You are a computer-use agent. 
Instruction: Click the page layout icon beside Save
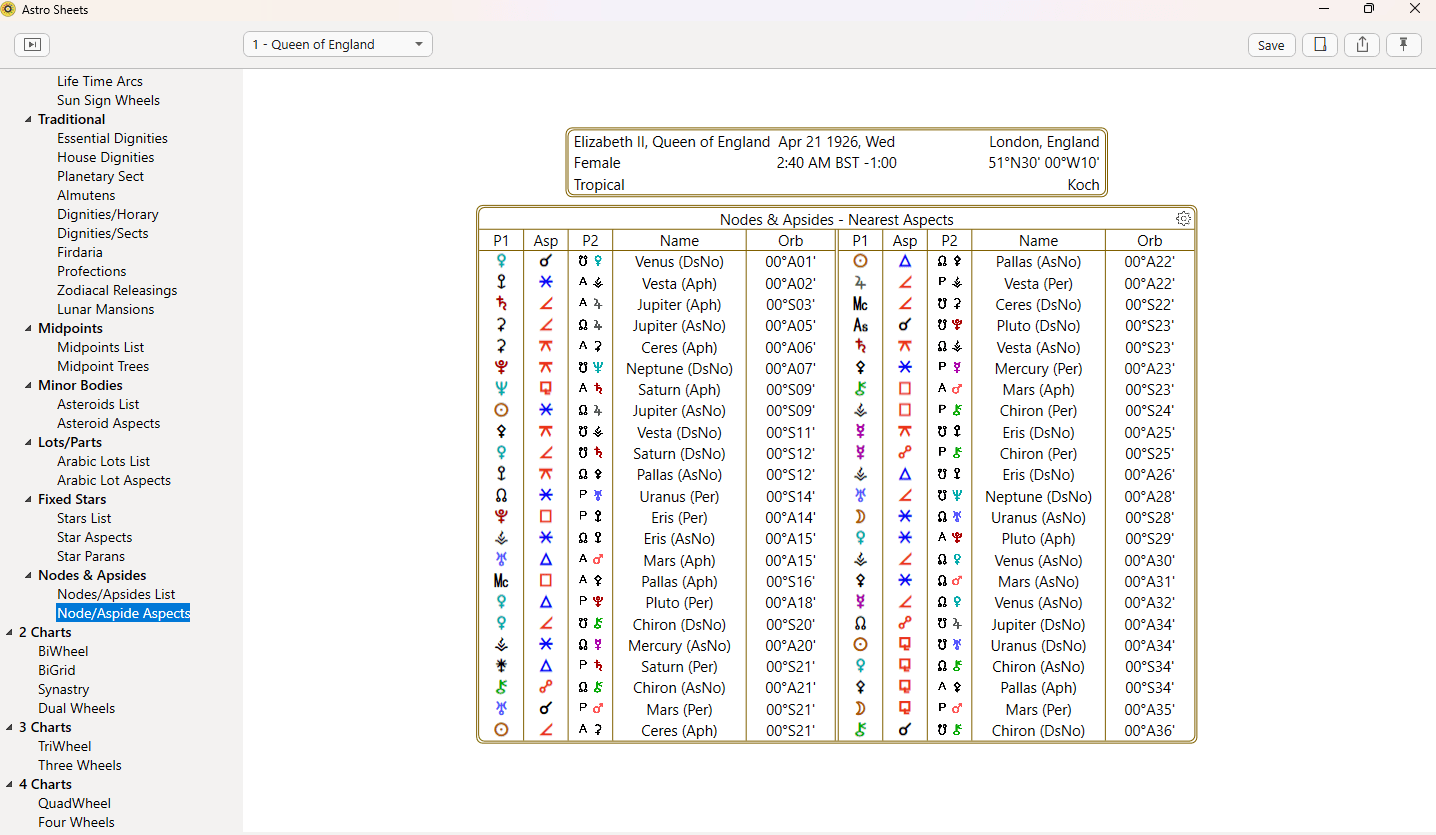[x=1320, y=45]
